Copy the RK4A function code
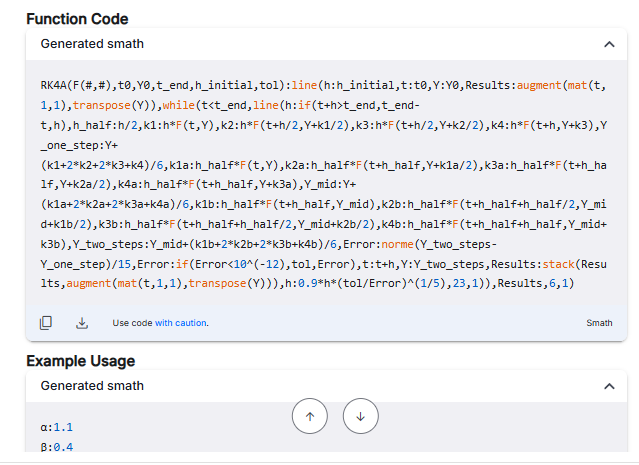The image size is (639, 465). coord(46,323)
